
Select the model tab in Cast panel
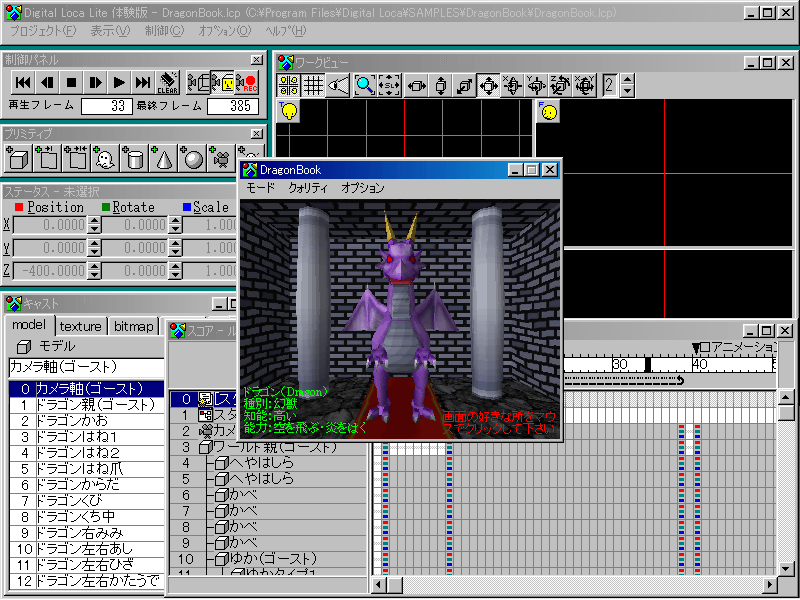[x=29, y=325]
